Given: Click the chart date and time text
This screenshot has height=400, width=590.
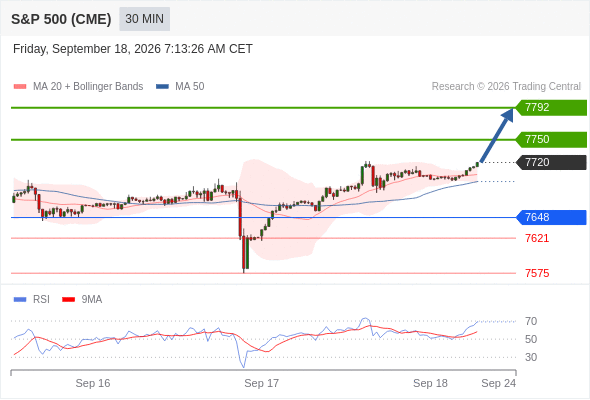Looking at the screenshot, I should tap(132, 49).
